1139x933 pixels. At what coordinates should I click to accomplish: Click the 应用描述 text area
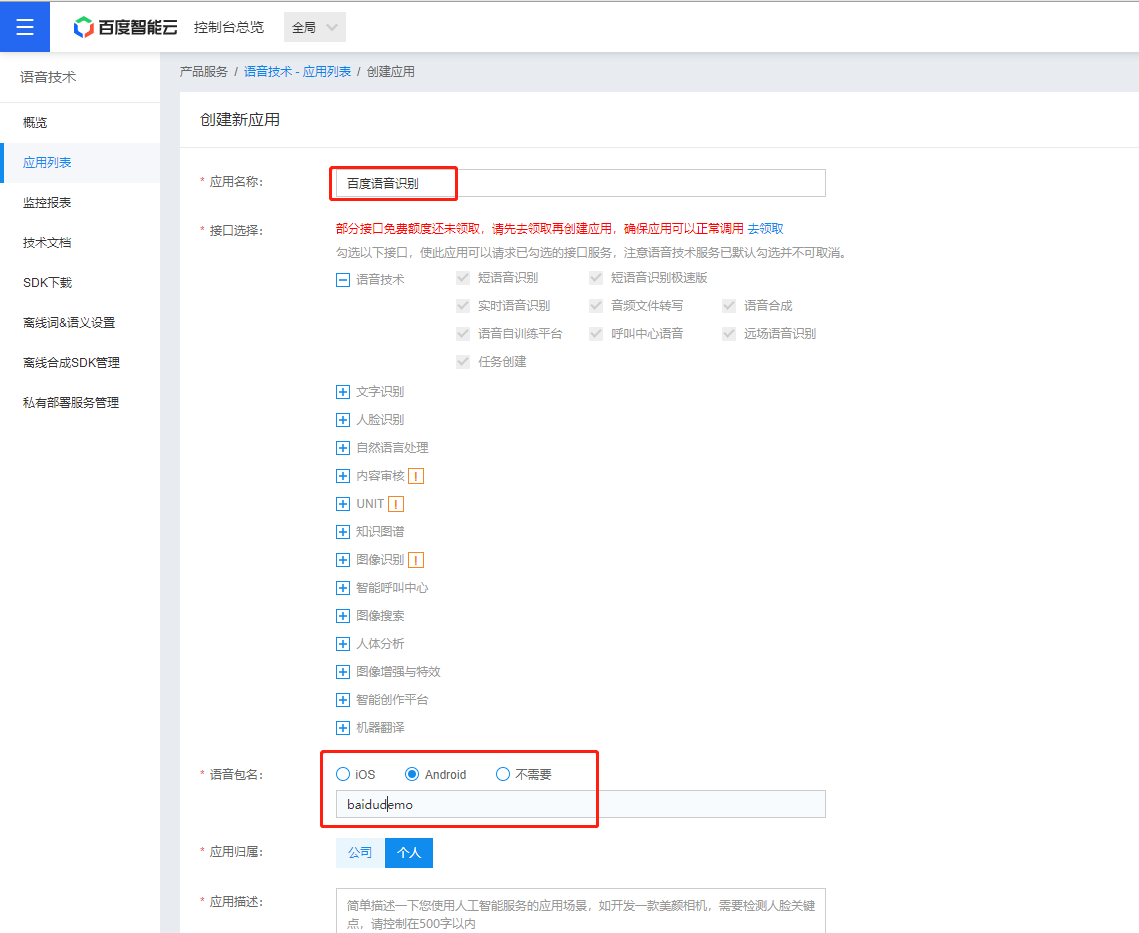580,910
